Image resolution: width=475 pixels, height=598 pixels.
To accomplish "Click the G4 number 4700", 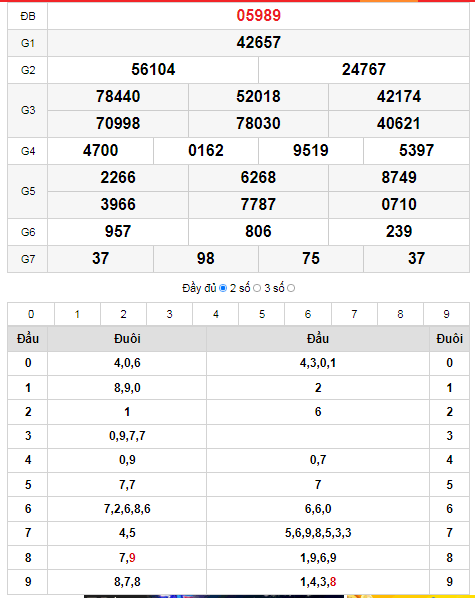I will (100, 151).
